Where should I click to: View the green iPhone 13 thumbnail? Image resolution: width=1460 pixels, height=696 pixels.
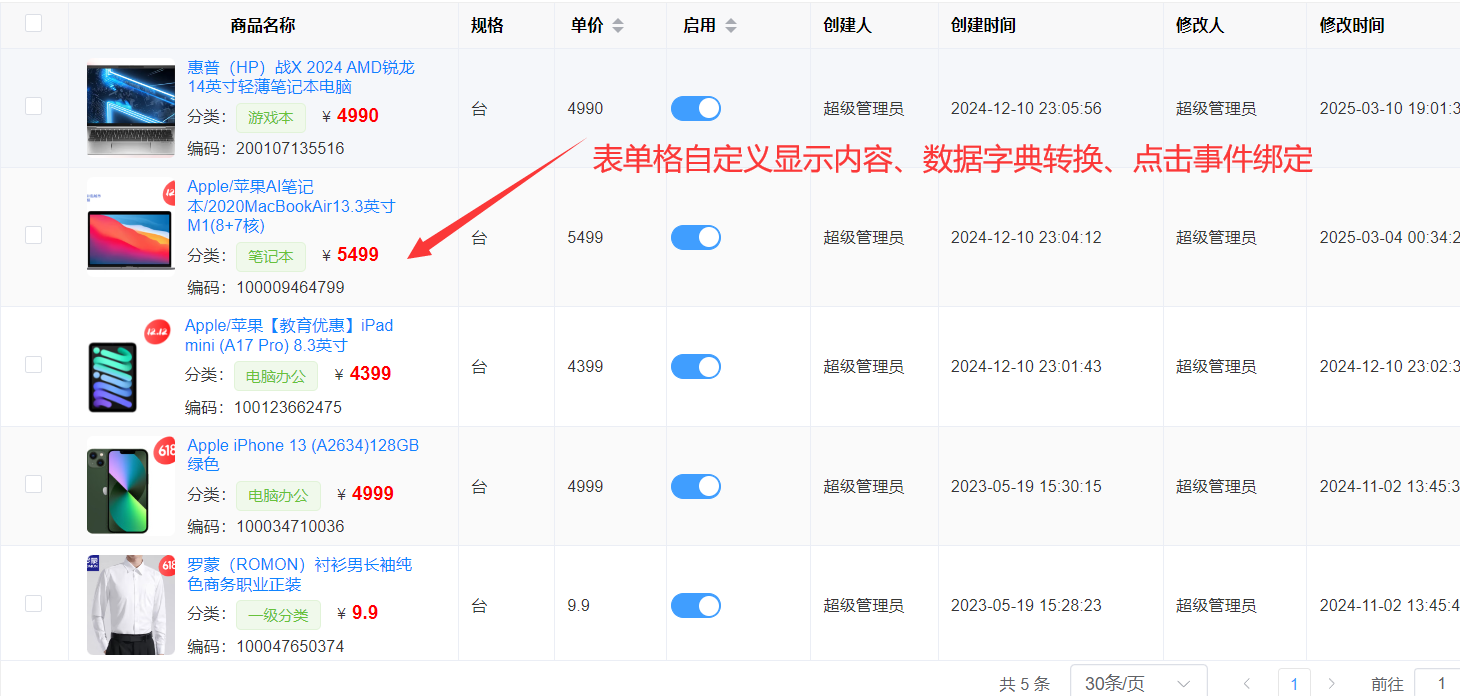[131, 486]
